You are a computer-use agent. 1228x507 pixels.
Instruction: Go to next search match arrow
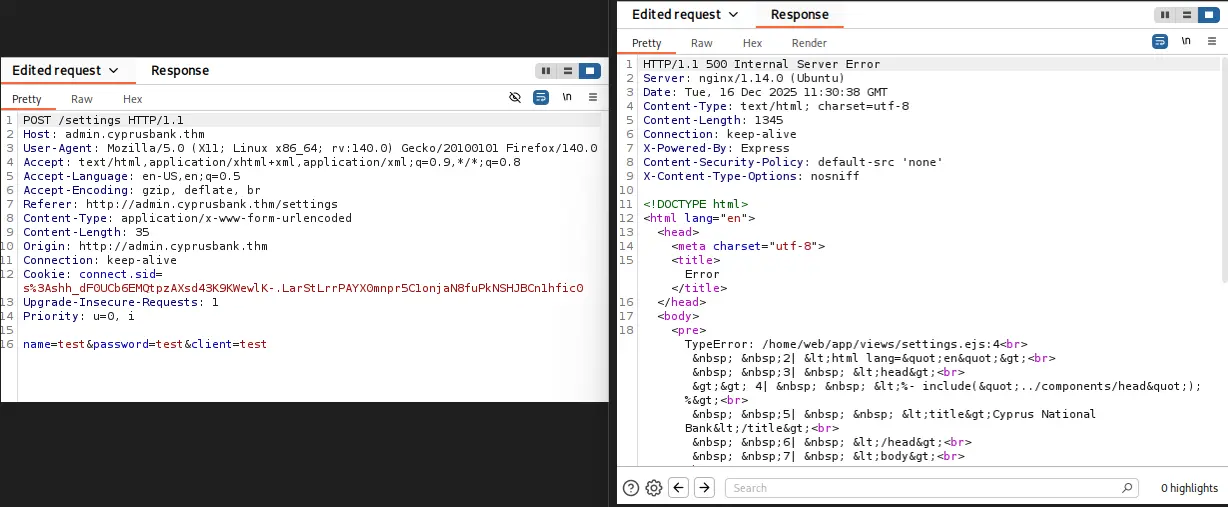click(x=704, y=488)
